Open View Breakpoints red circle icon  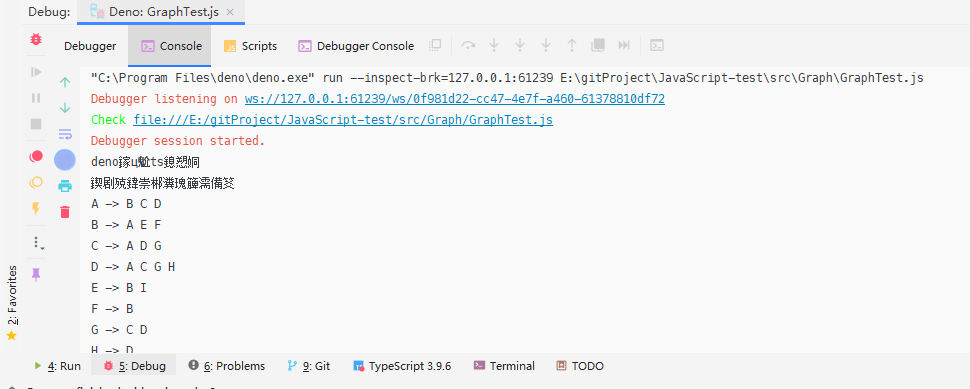pos(36,156)
